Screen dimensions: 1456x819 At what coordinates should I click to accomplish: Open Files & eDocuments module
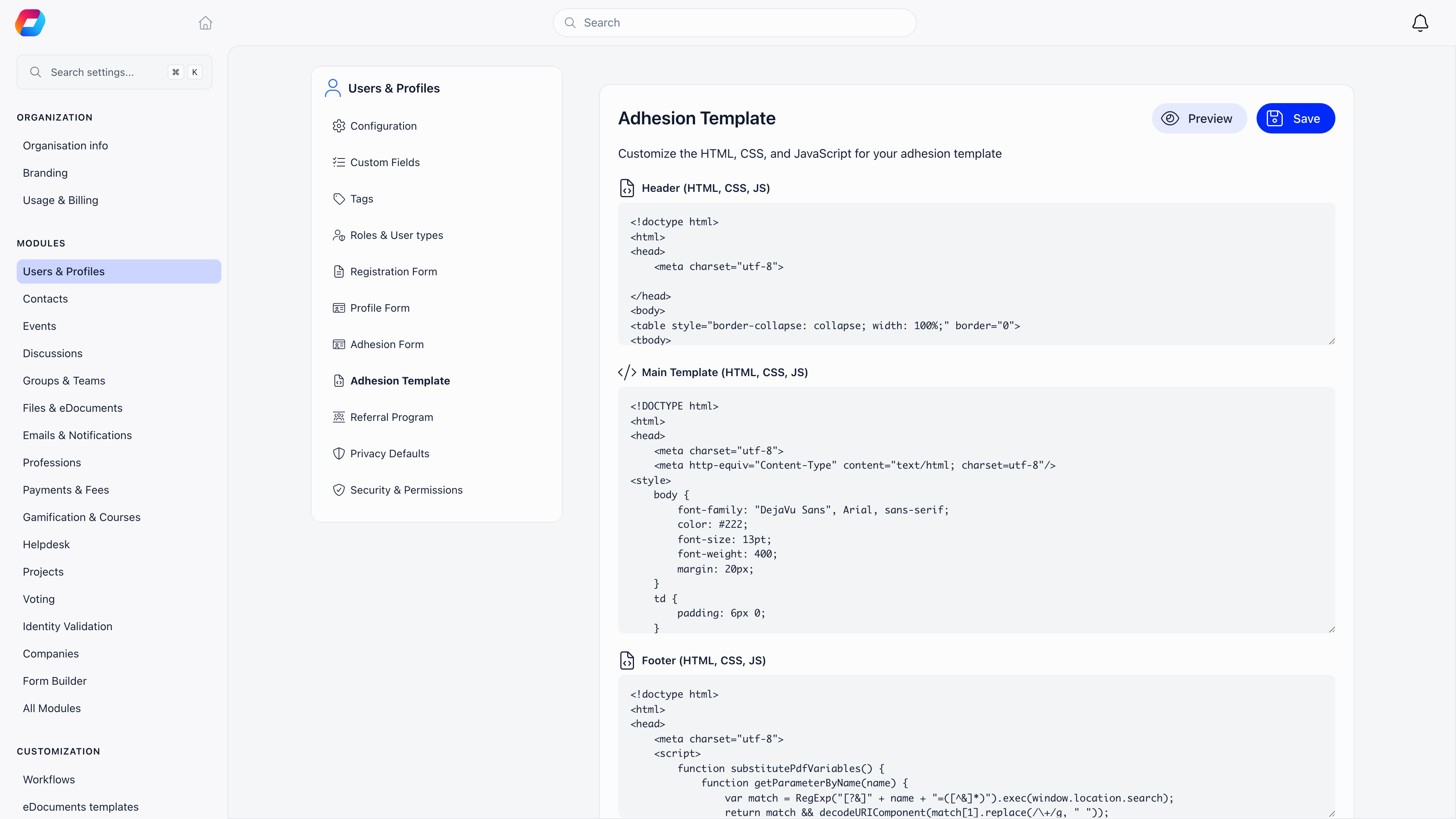[x=72, y=408]
